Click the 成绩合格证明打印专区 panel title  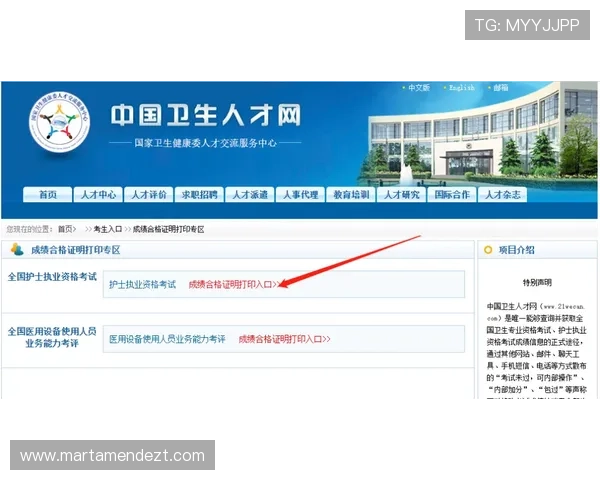76,250
